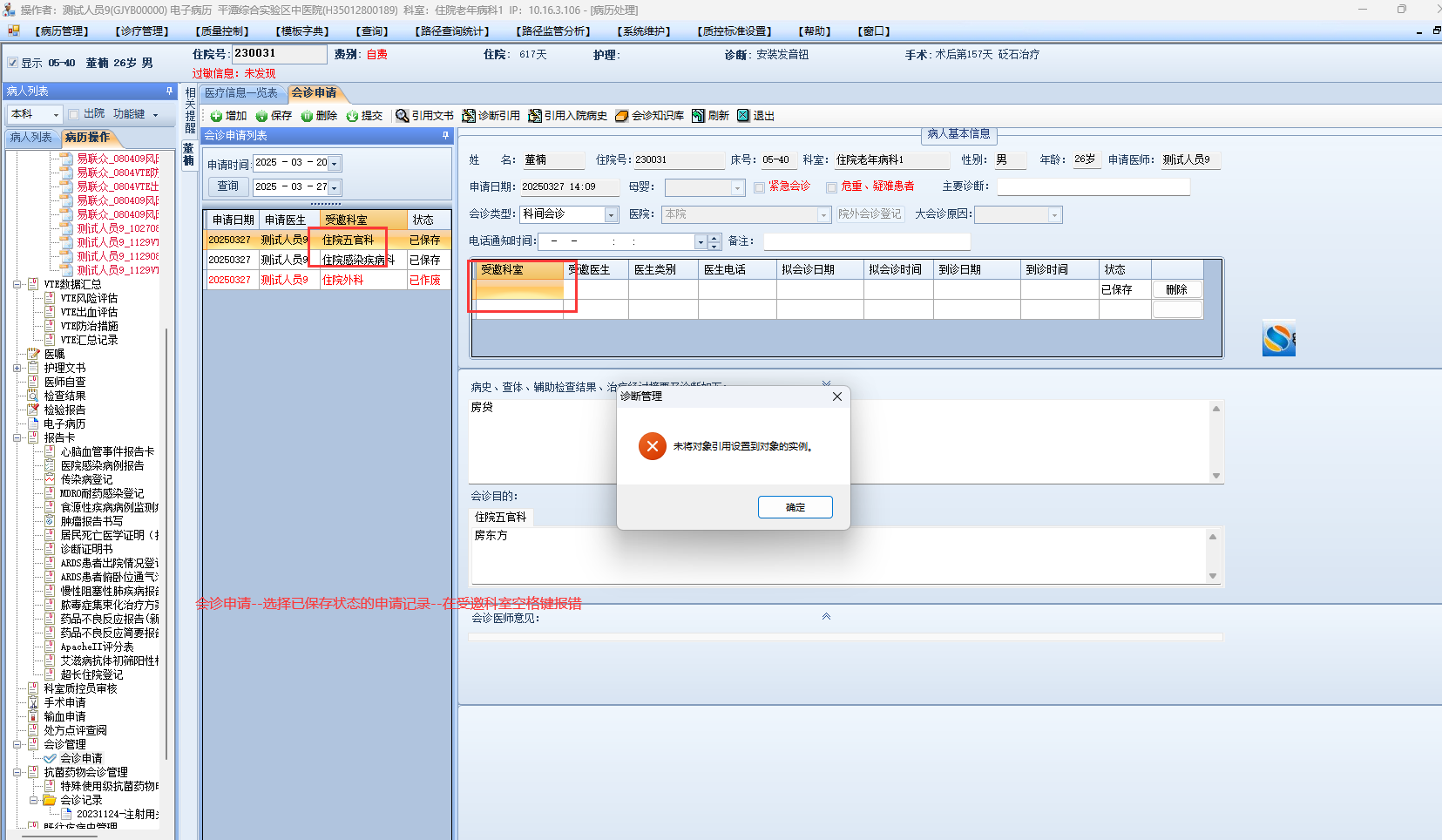
Task: Close the 诊断管理 error dialog
Action: [837, 396]
